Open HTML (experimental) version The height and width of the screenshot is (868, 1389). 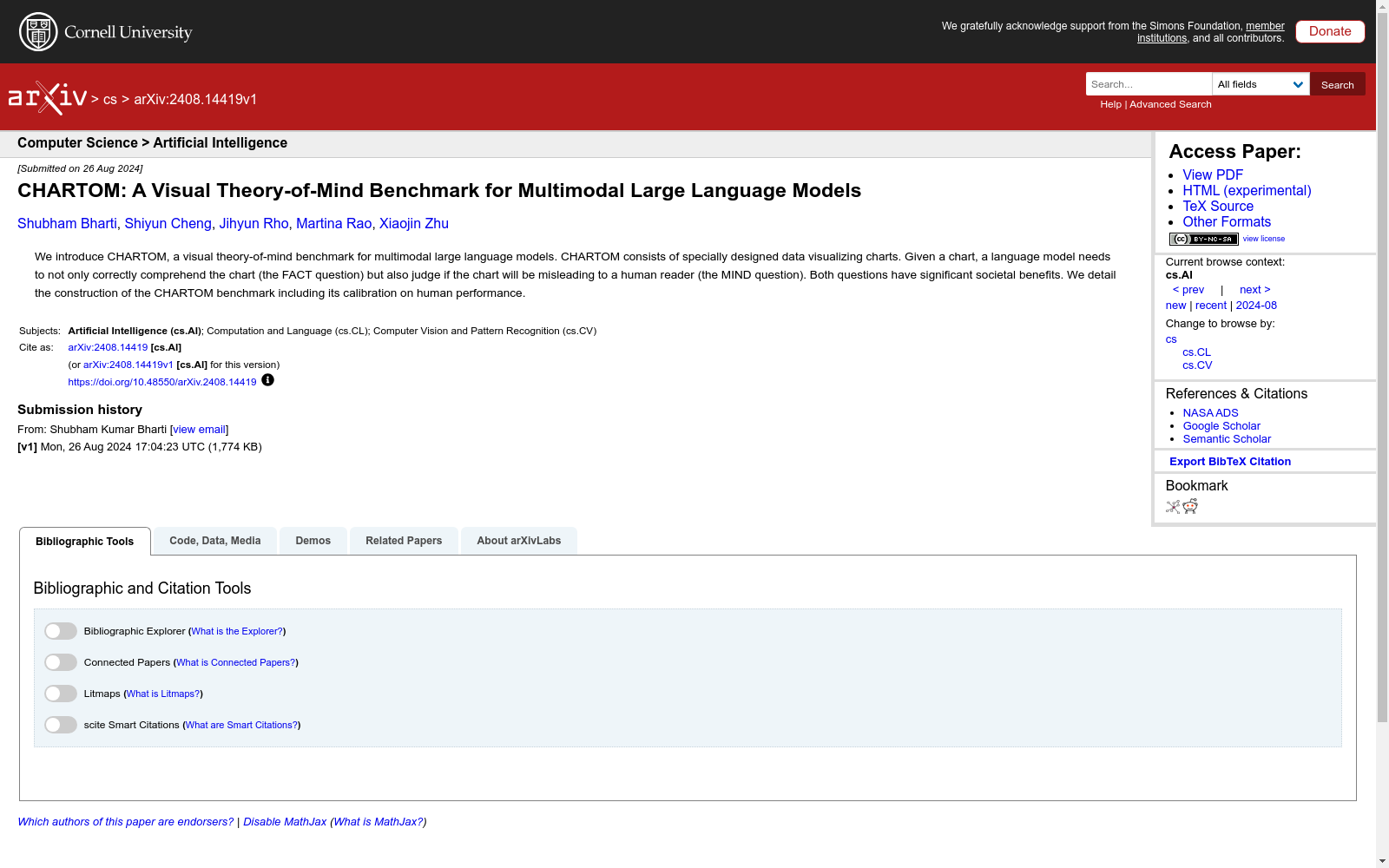[x=1247, y=191]
